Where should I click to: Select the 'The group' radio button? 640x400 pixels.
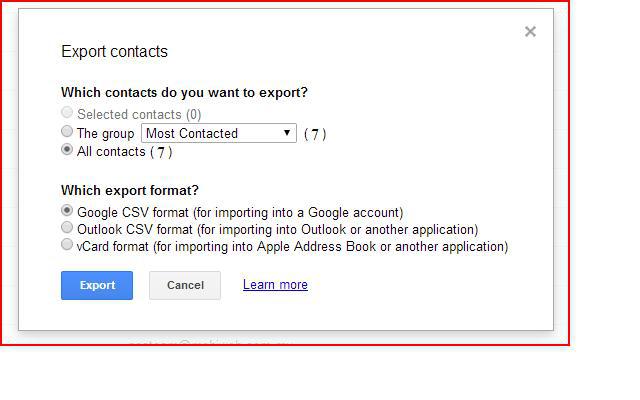67,132
